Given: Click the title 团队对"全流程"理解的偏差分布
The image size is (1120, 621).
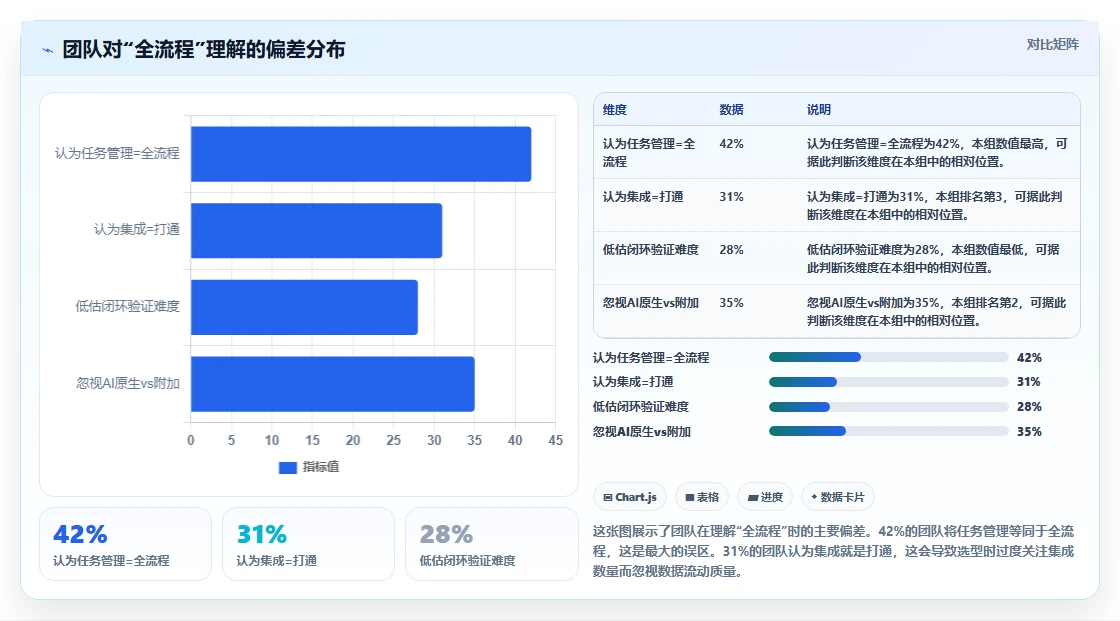Looking at the screenshot, I should point(204,49).
